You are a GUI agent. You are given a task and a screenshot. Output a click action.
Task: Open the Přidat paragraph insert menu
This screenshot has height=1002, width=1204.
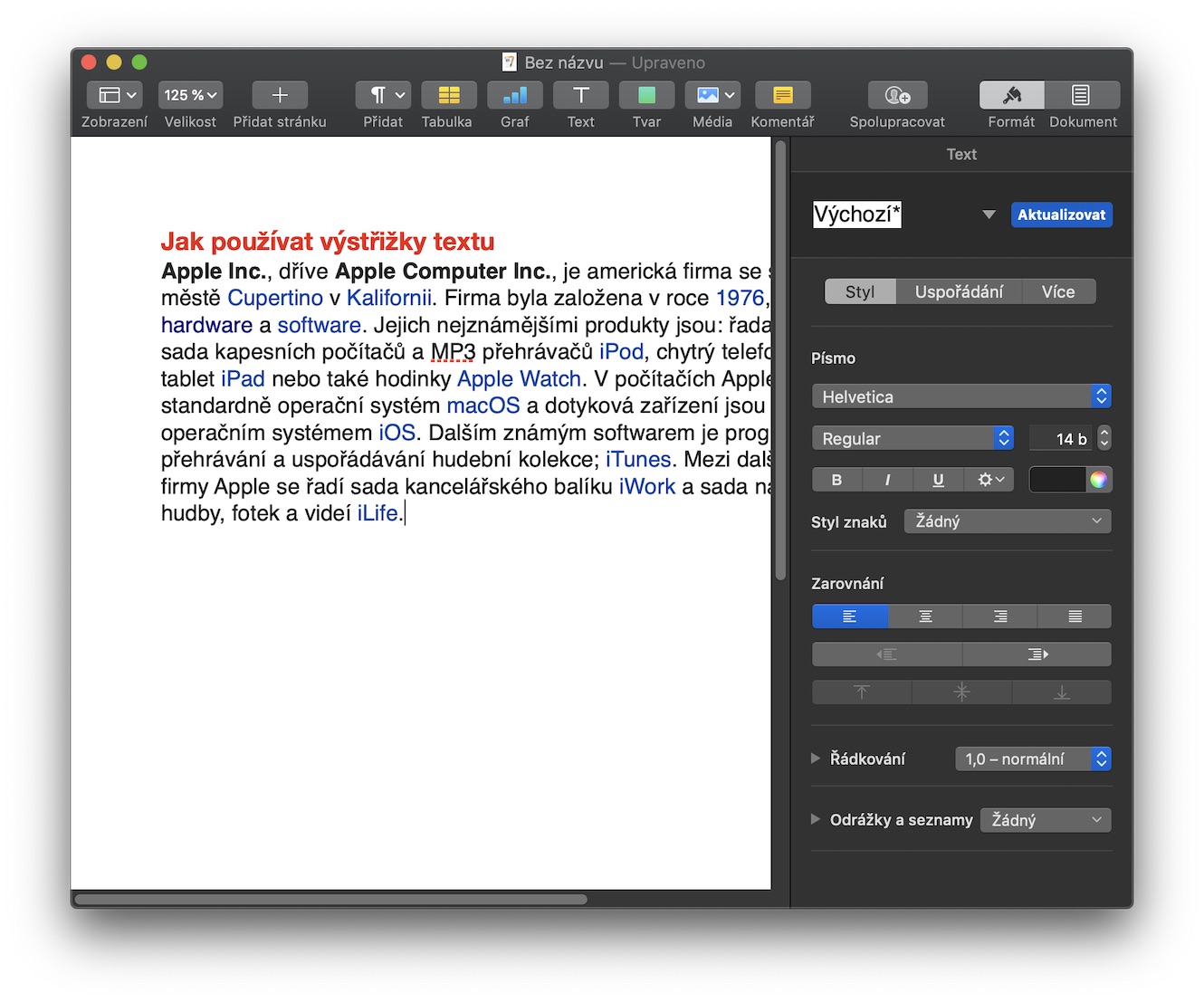coord(384,95)
